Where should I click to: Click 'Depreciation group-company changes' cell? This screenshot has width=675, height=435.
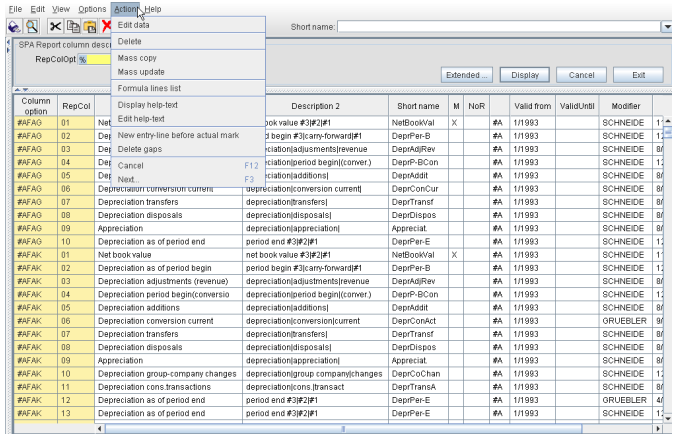[x=168, y=374]
